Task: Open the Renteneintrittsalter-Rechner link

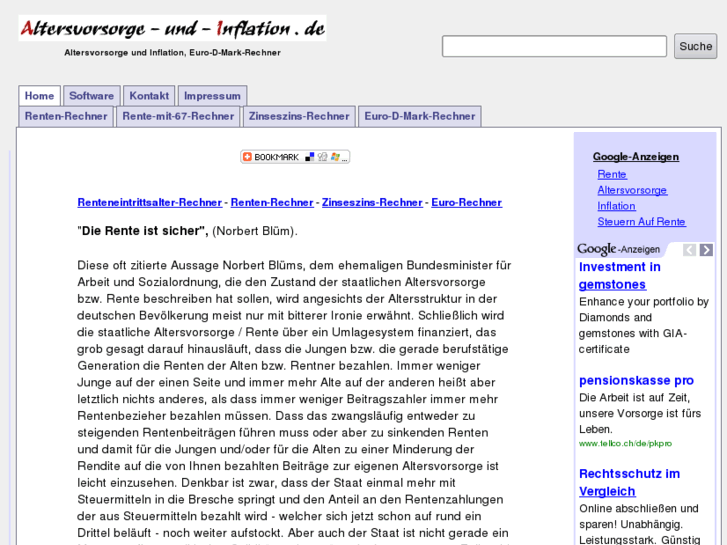Action: (x=150, y=203)
